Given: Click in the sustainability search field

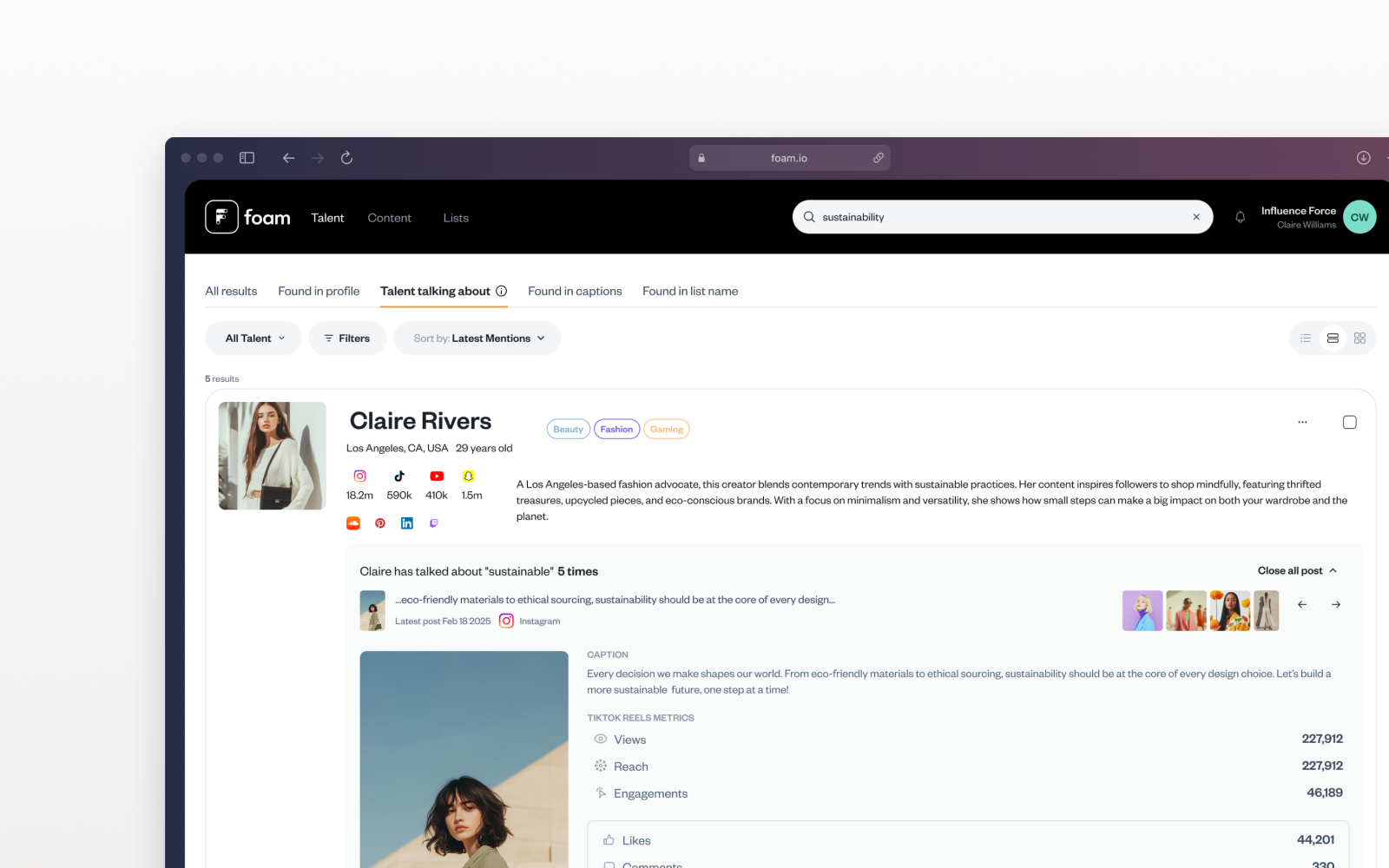Looking at the screenshot, I should [1003, 217].
